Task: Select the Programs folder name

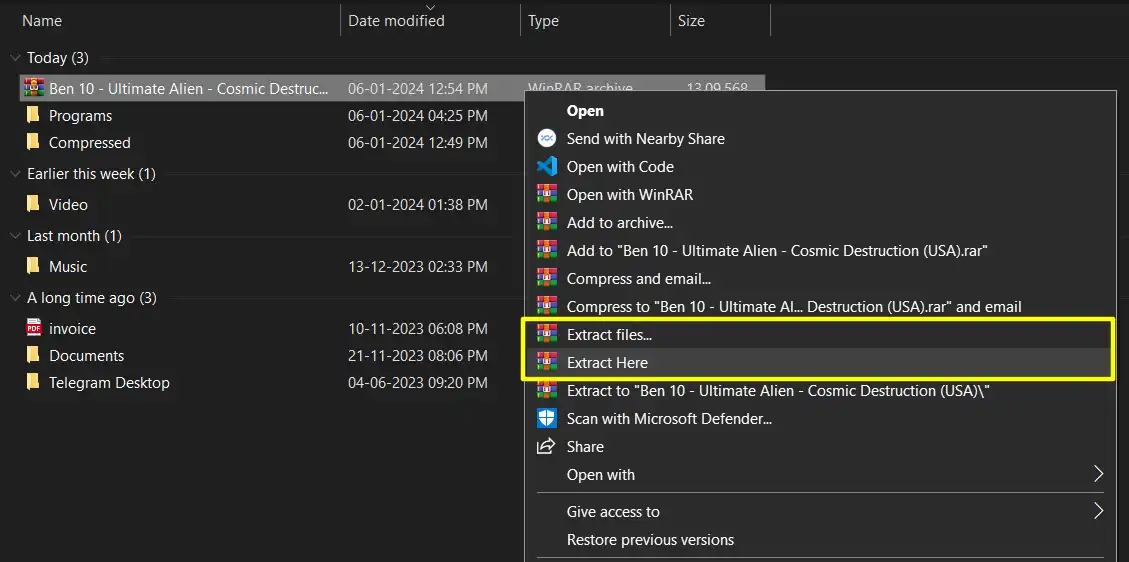Action: pyautogui.click(x=81, y=116)
